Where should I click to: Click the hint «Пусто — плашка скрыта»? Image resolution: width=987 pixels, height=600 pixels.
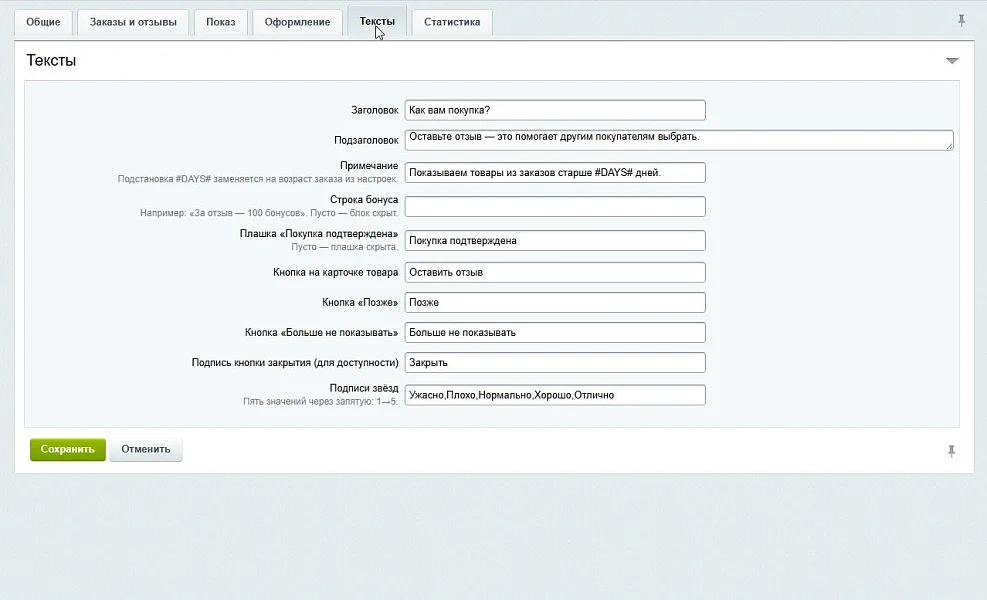click(x=345, y=247)
